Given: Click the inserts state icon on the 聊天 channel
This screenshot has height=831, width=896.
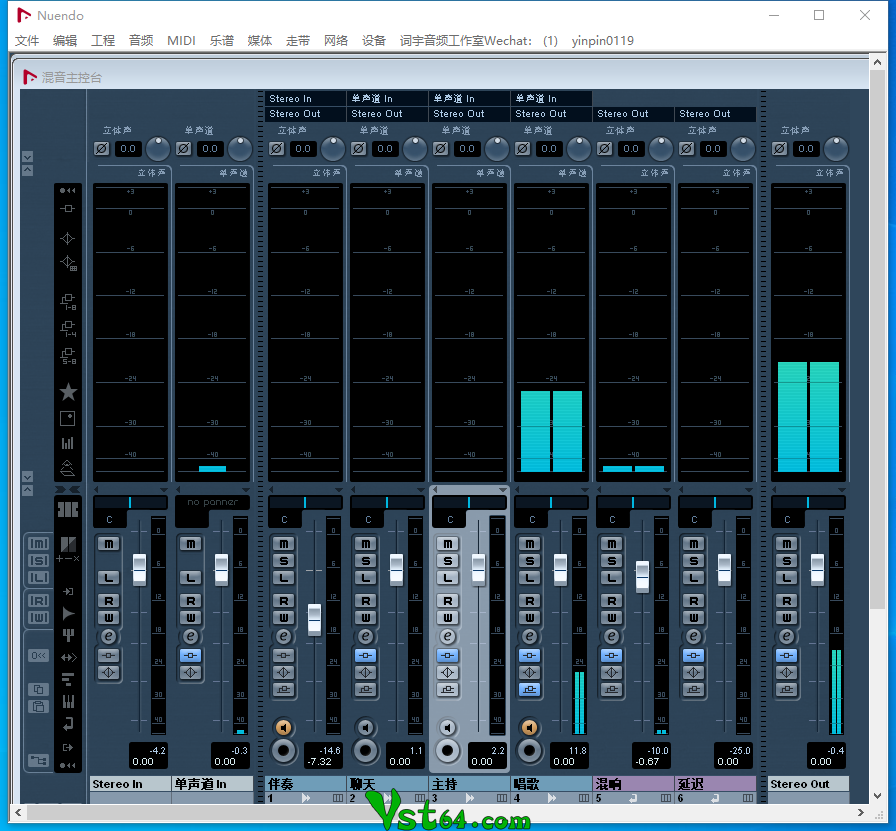Looking at the screenshot, I should click(366, 656).
